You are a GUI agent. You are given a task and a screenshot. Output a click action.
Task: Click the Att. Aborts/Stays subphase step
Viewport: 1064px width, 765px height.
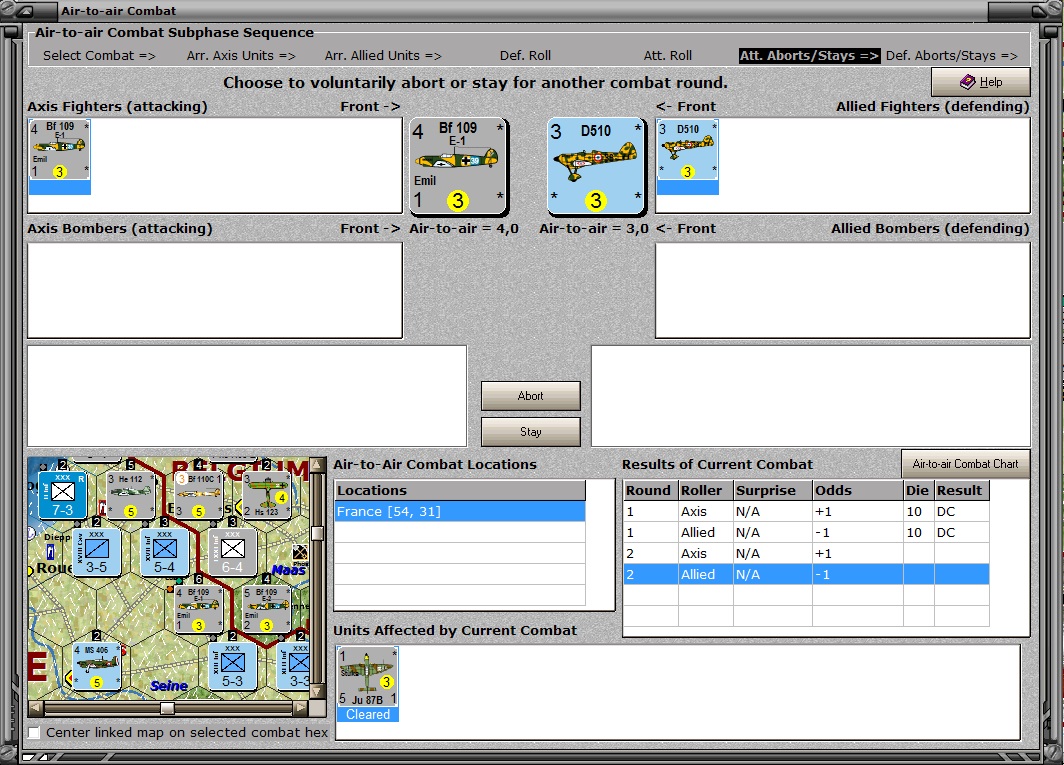810,56
